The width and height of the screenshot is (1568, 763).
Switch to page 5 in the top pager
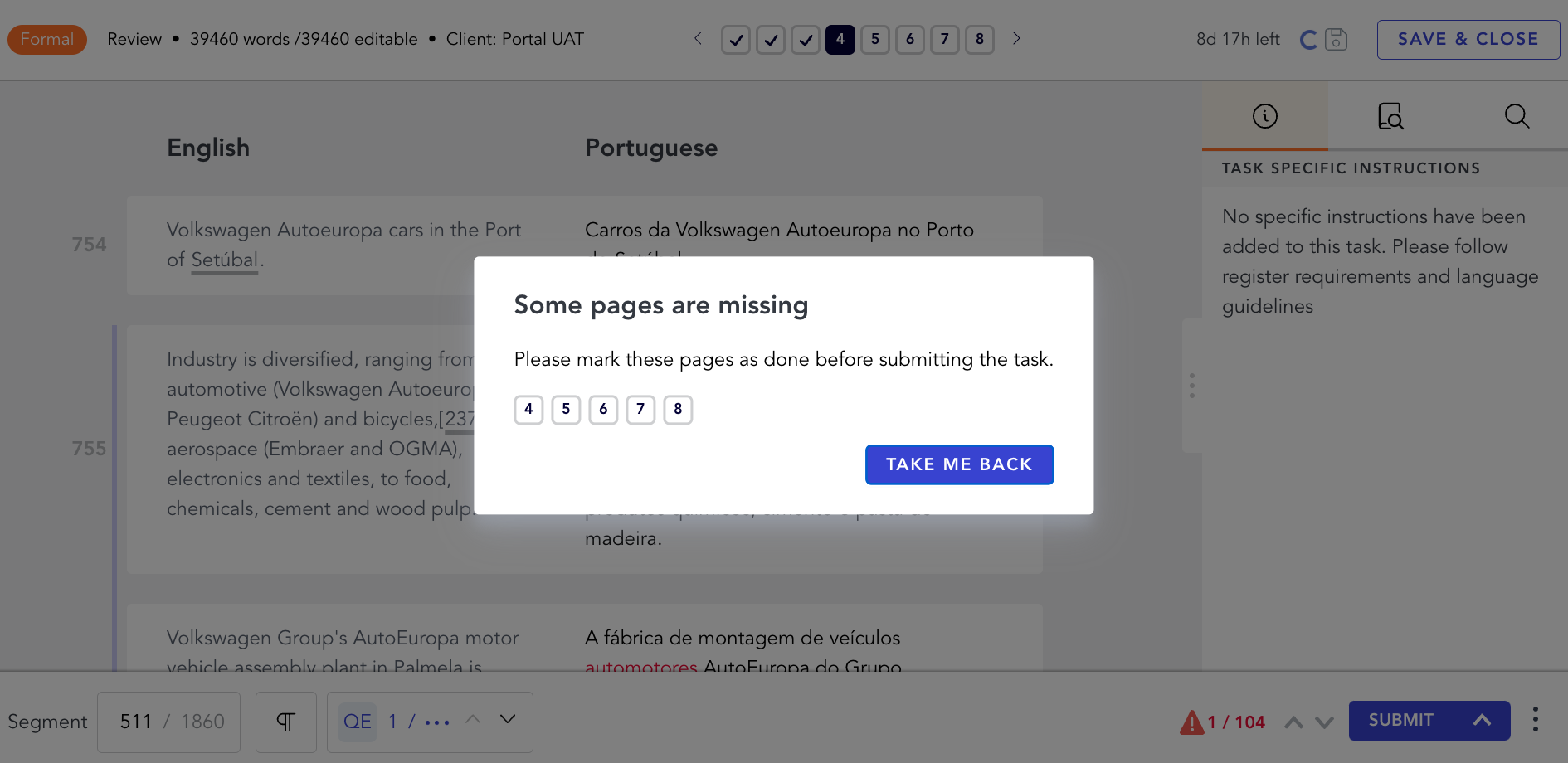(874, 39)
